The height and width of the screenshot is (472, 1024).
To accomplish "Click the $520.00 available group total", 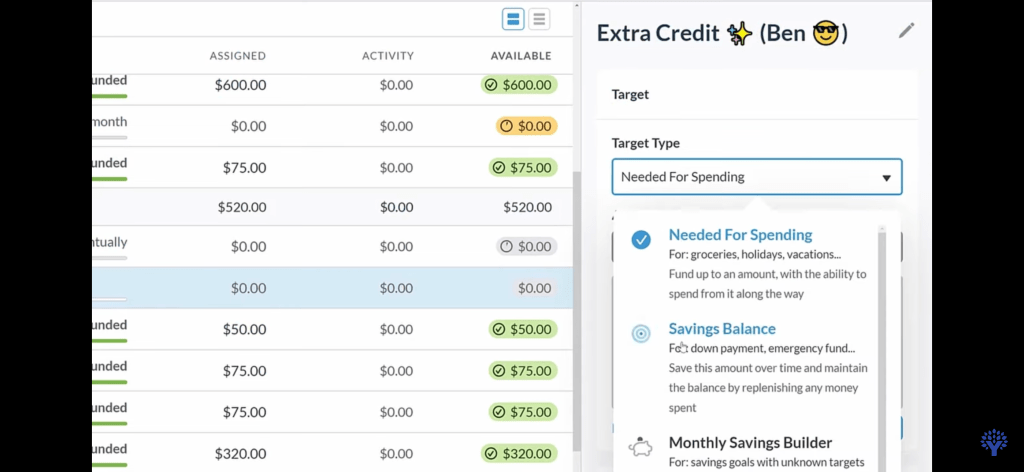I will (x=528, y=208).
